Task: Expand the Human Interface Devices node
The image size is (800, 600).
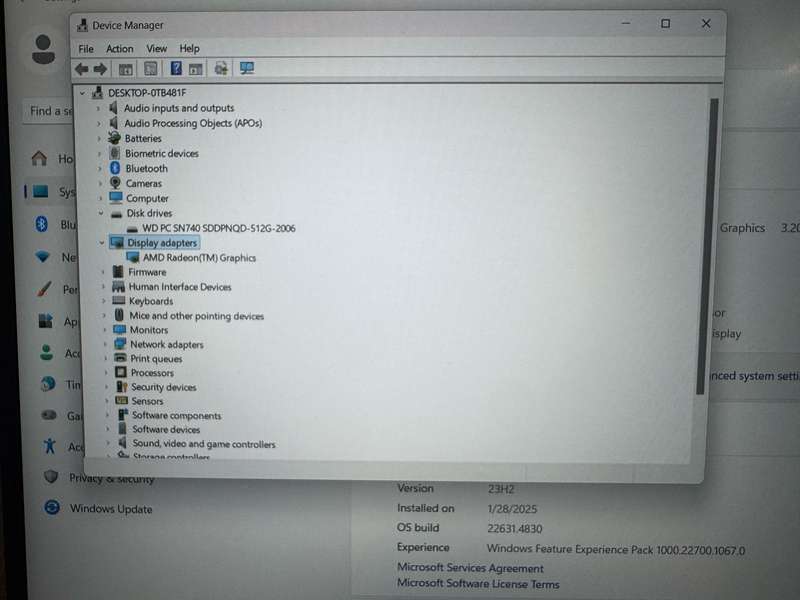Action: 104,287
